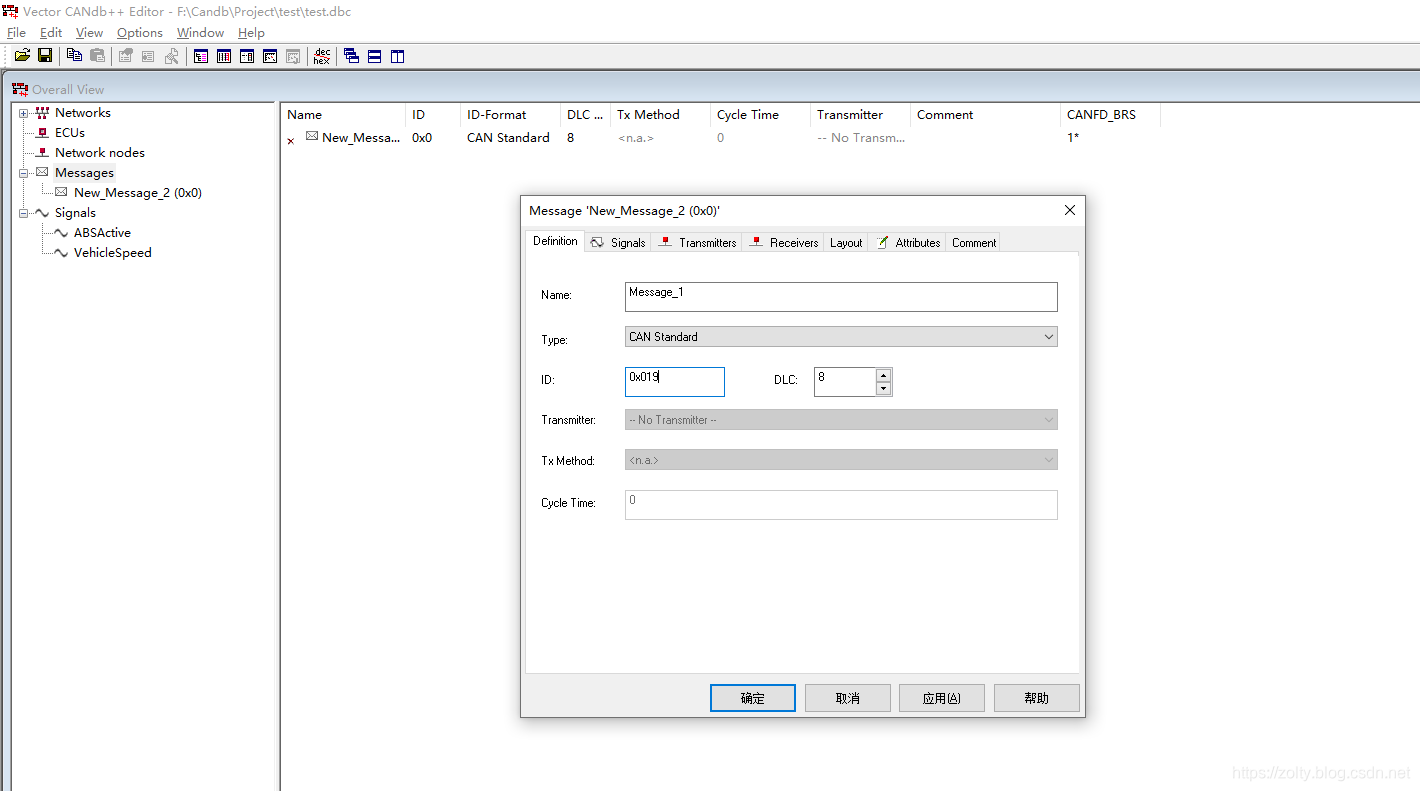Tile windows vertically via toolbar icon
Image resolution: width=1420 pixels, height=791 pixels.
(x=397, y=56)
